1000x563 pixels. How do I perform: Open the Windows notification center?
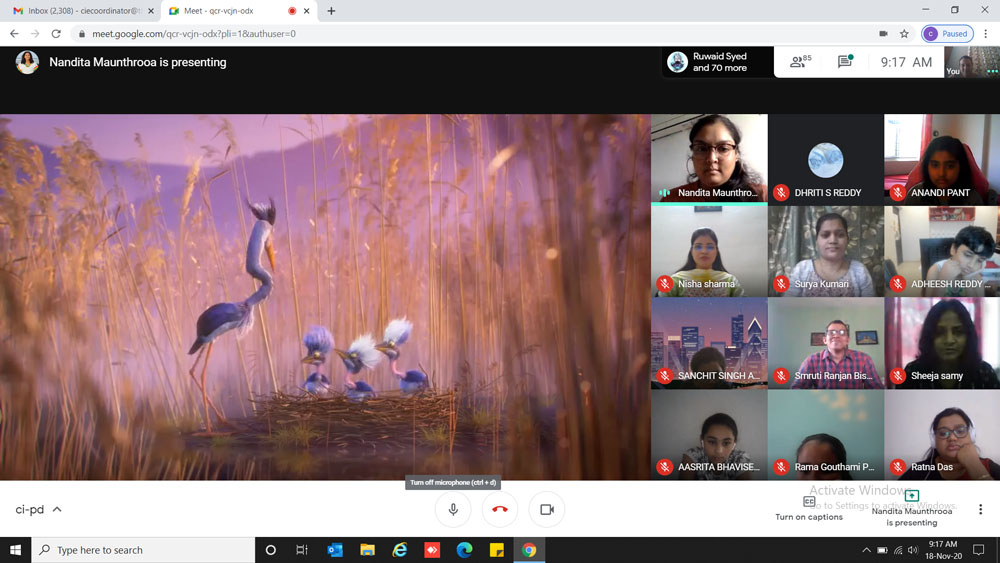[x=979, y=550]
